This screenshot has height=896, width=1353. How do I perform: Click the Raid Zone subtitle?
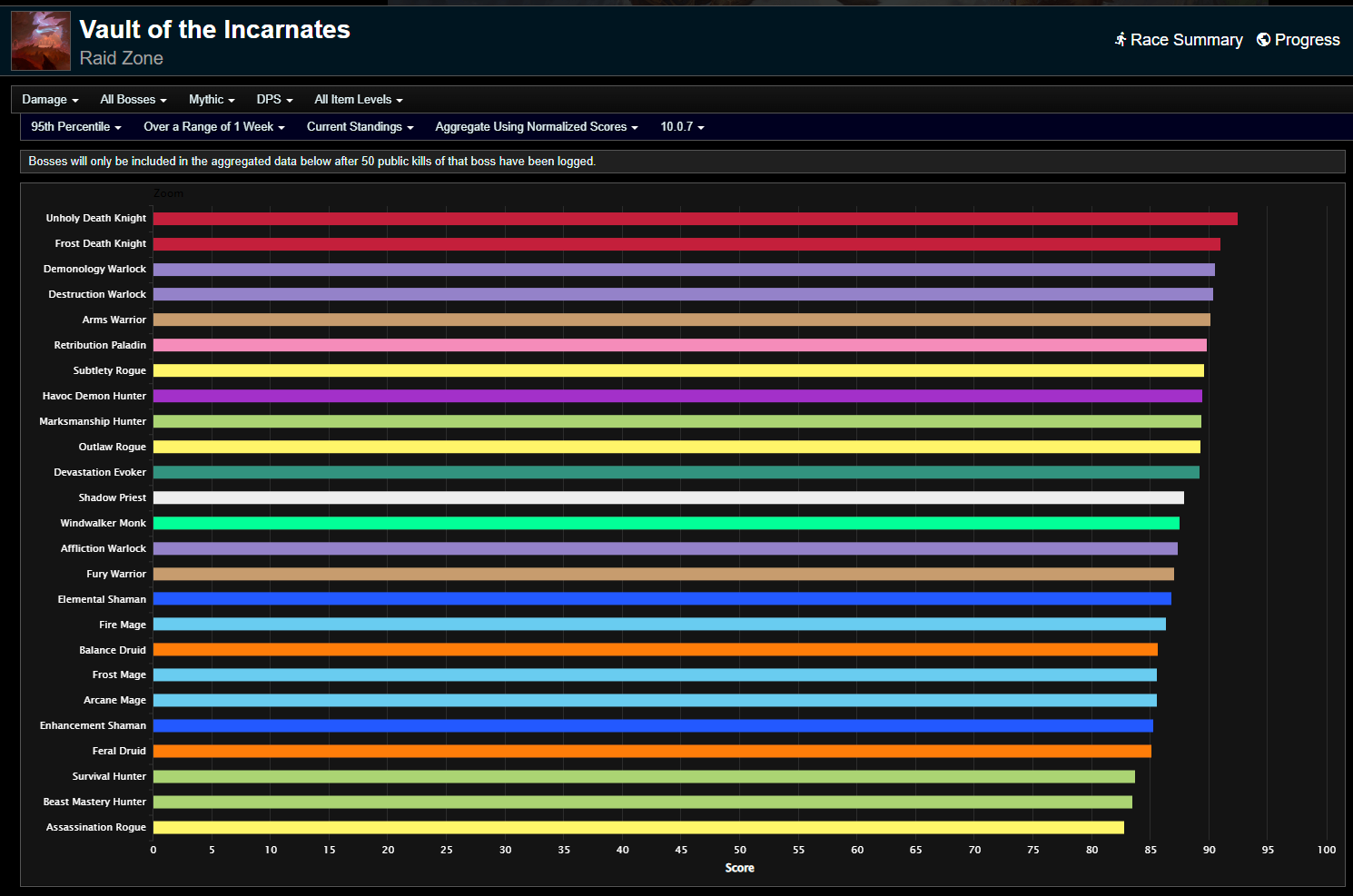point(122,58)
